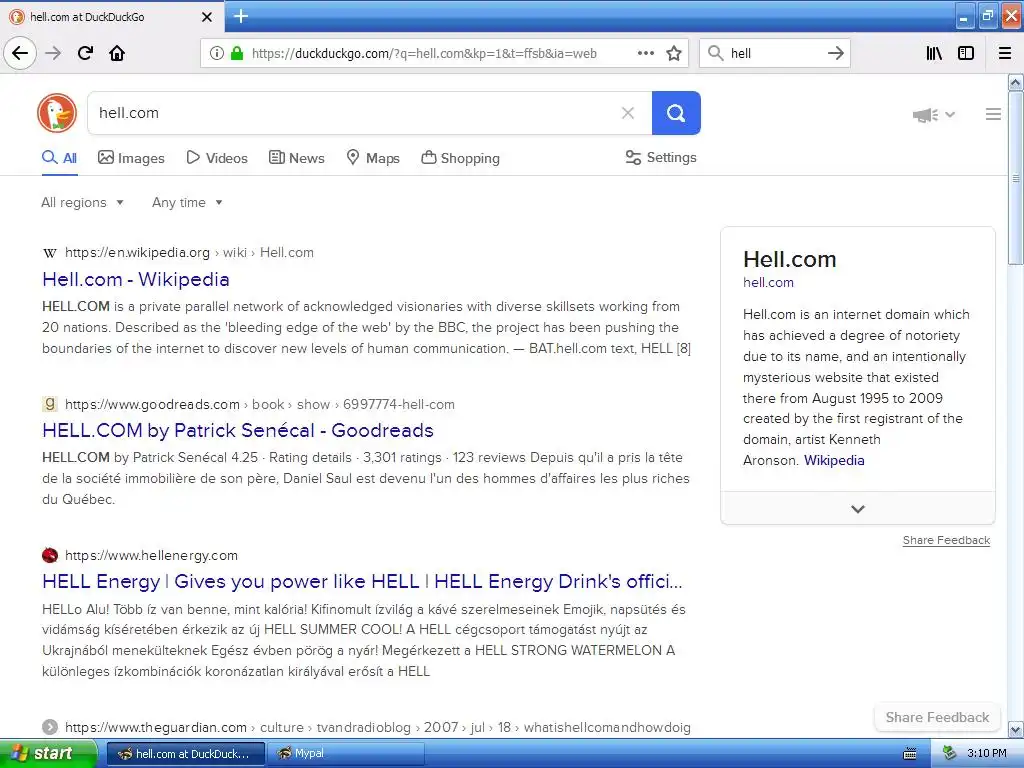Submit browser search box with go arrow
1024x768 pixels.
click(836, 54)
